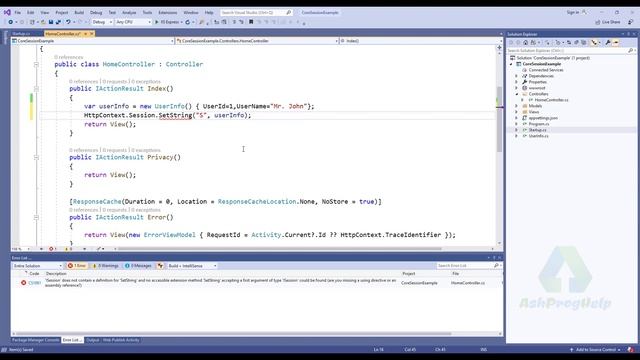Screen dimensions: 640x360
Task: Click the Save All toolbar icon
Action: (x=58, y=22)
